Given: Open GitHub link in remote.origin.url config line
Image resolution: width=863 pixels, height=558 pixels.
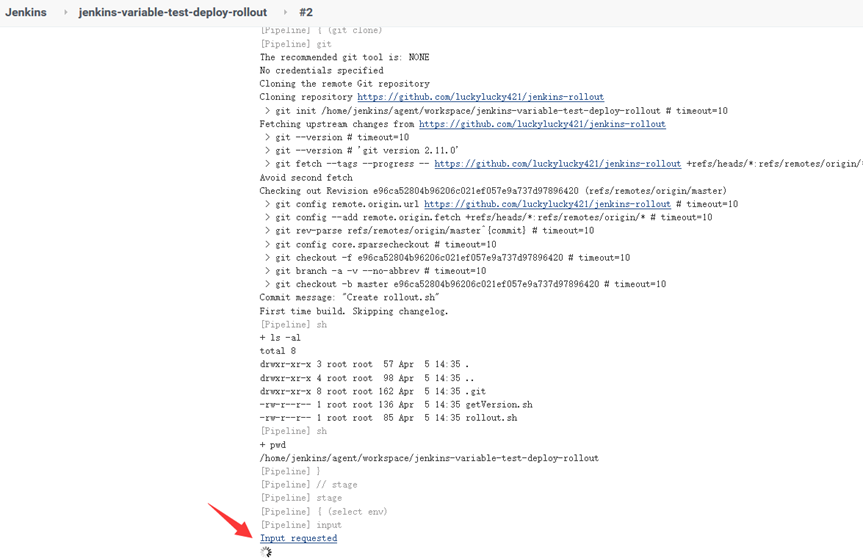Looking at the screenshot, I should click(x=547, y=204).
